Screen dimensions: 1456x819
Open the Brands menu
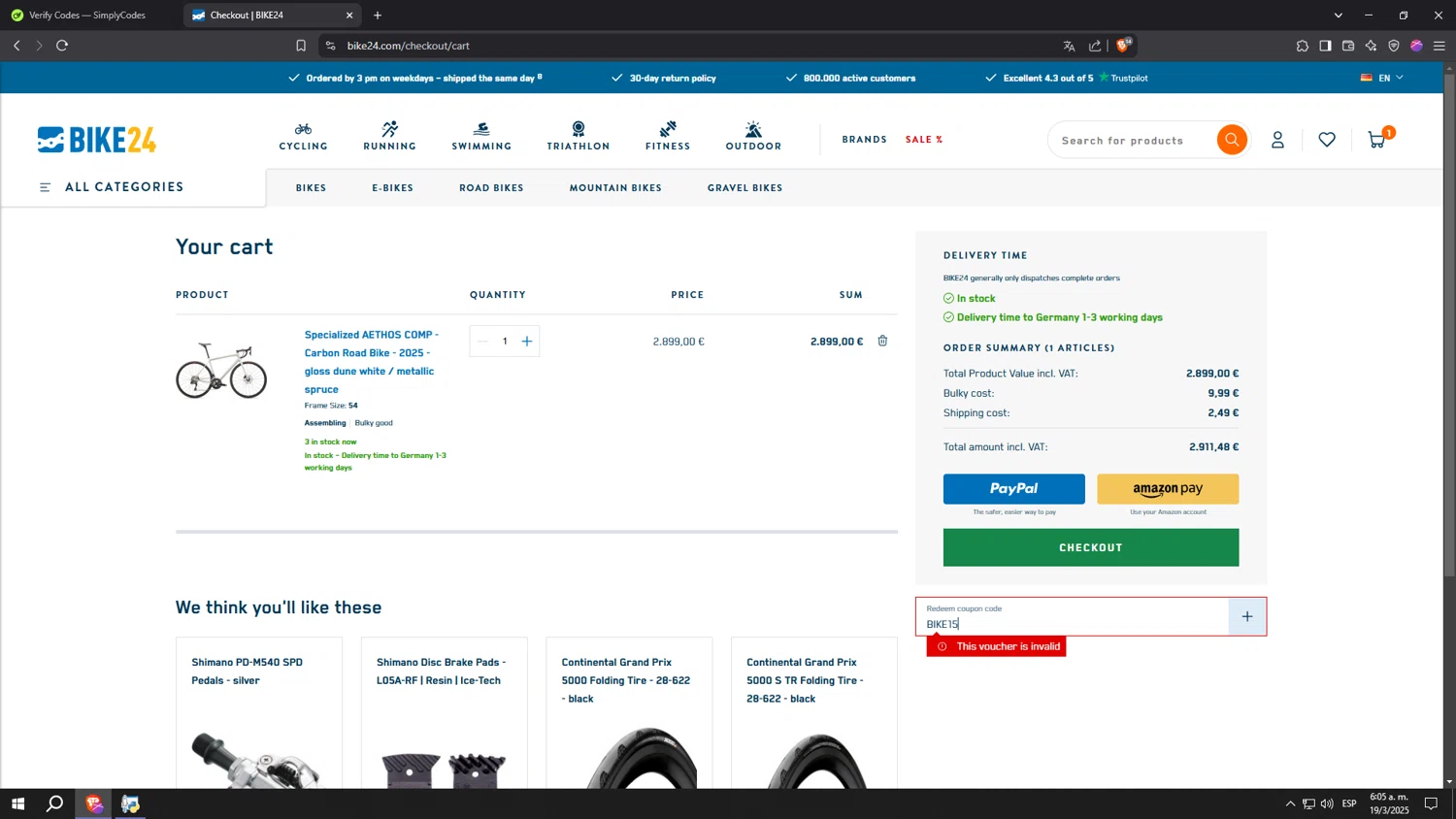[864, 140]
